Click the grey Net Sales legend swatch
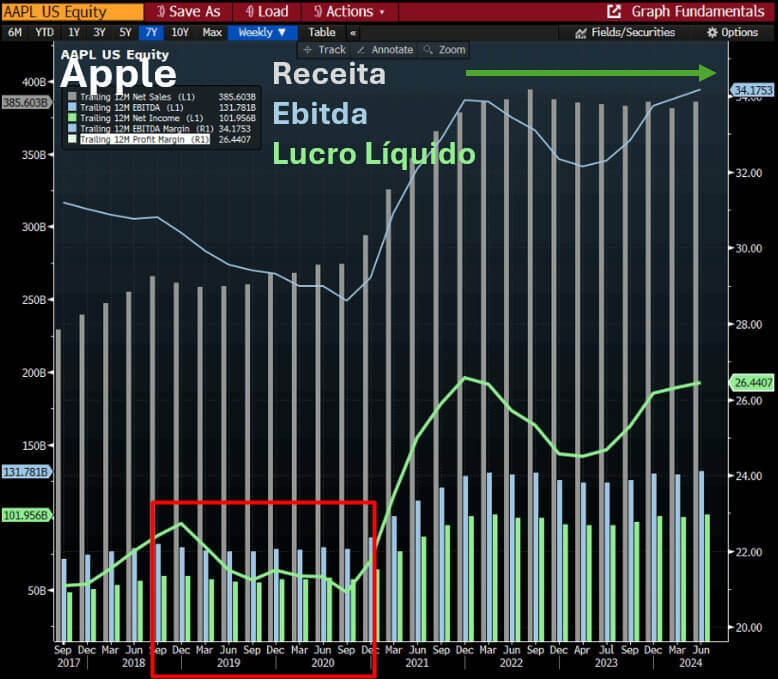Screen dimensions: 778x679 point(72,96)
